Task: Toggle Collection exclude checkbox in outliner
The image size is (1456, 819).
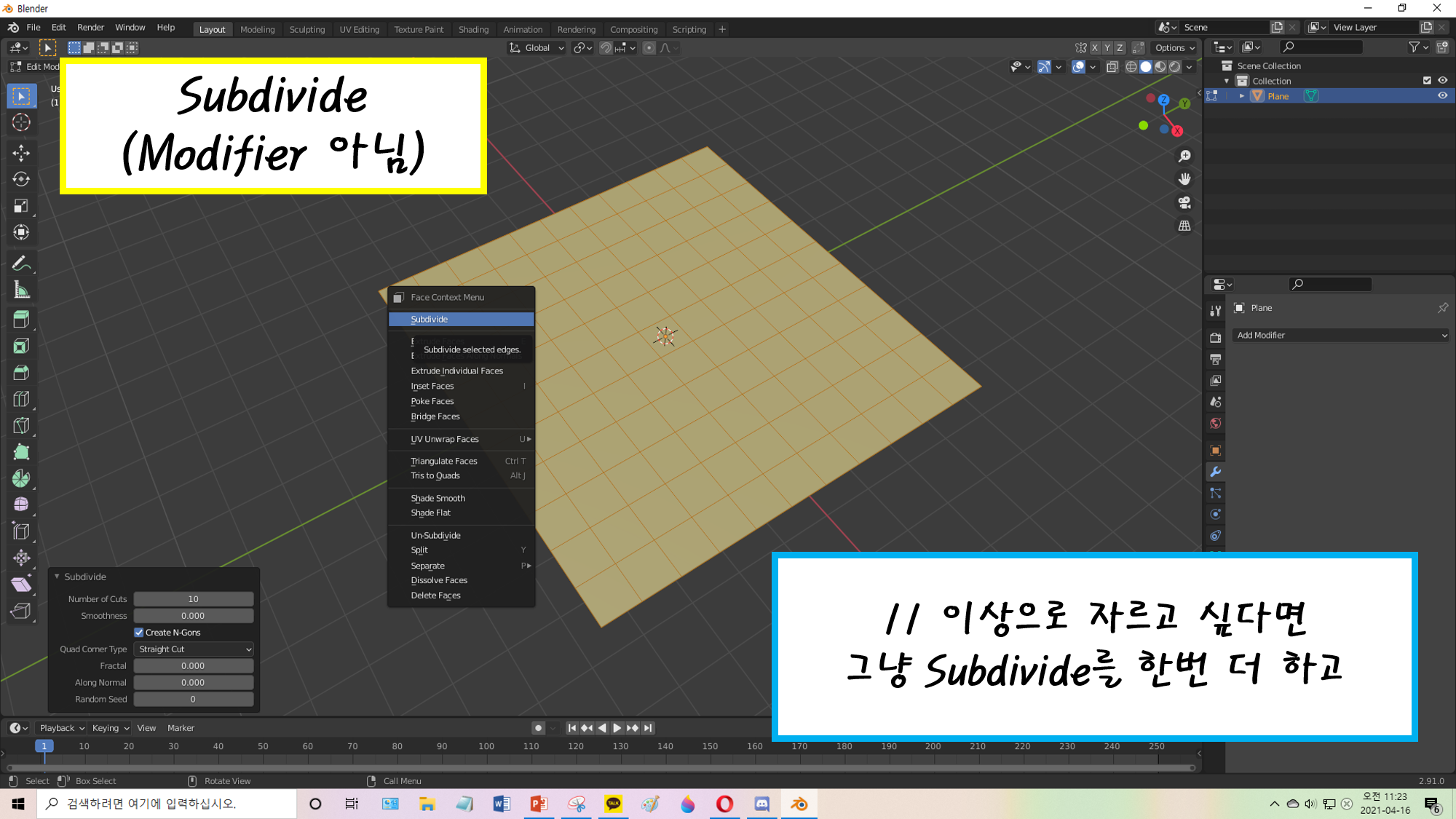Action: click(x=1427, y=81)
